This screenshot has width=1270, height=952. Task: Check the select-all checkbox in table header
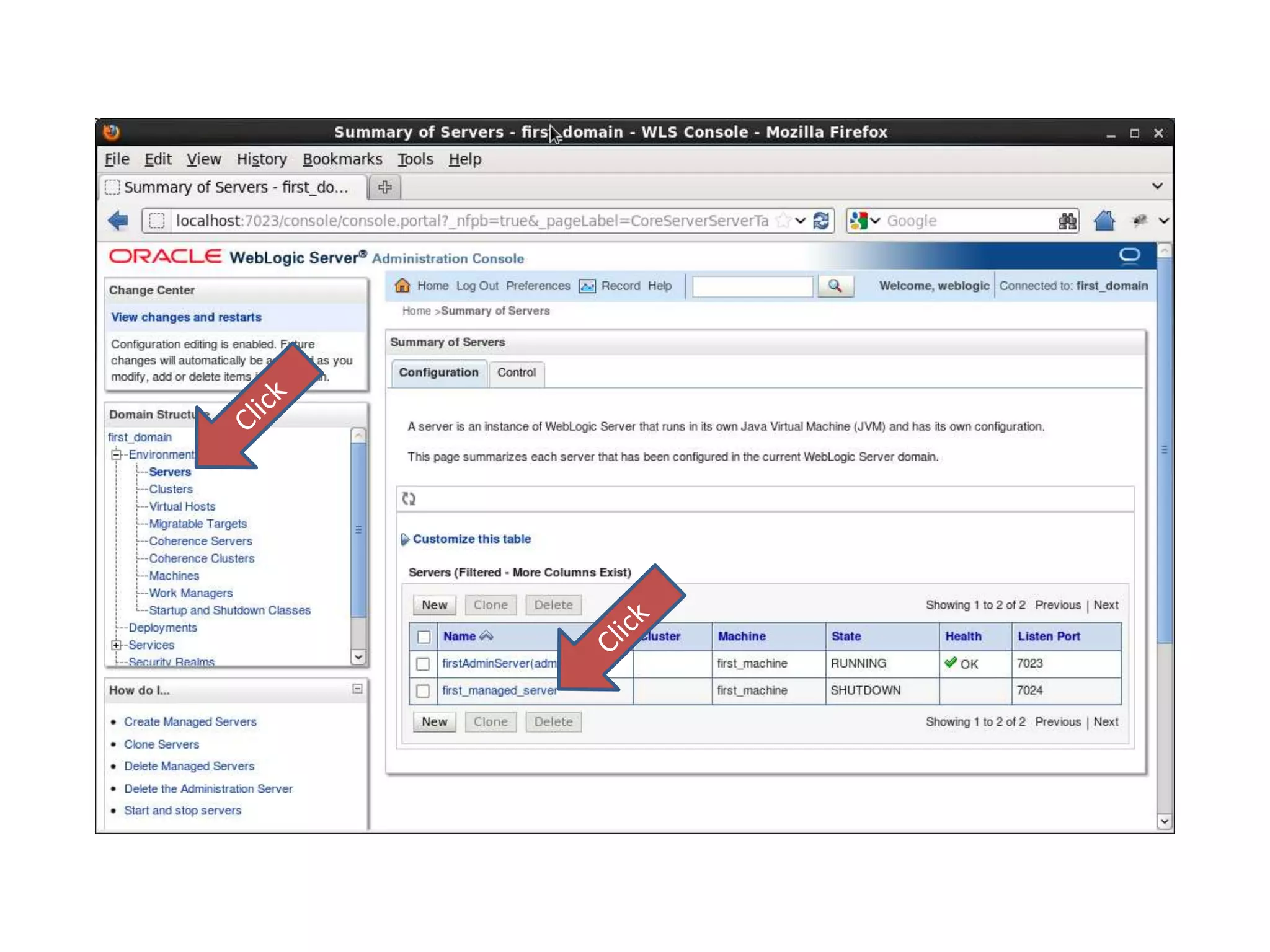coord(424,637)
